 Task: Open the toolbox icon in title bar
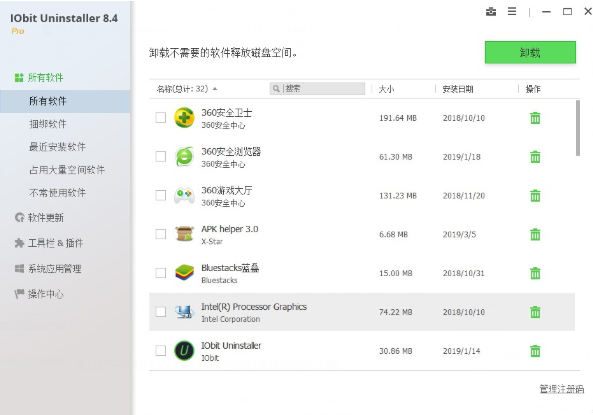491,12
